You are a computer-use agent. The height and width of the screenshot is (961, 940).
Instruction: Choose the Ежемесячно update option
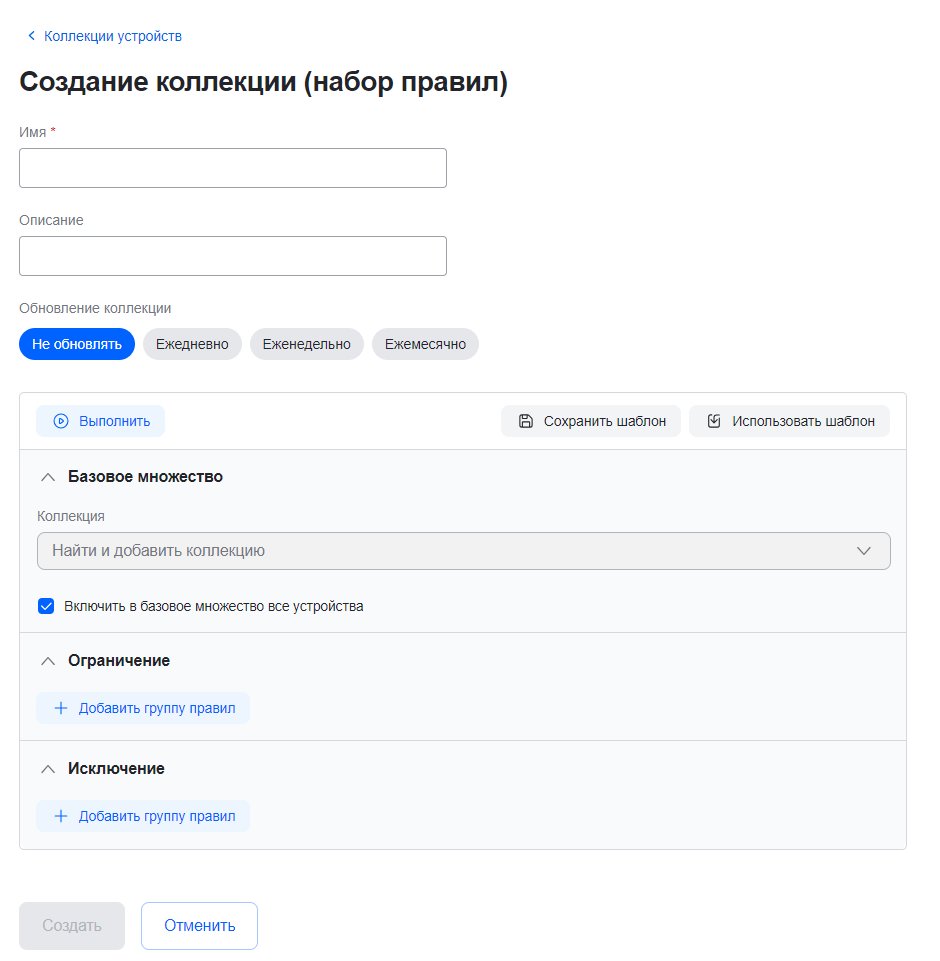pos(425,344)
